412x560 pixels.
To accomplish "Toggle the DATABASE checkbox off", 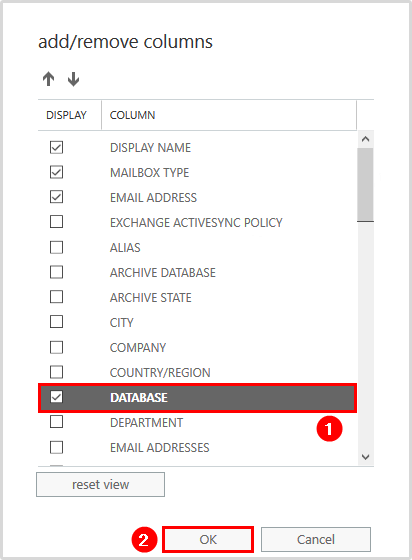I will pos(56,397).
